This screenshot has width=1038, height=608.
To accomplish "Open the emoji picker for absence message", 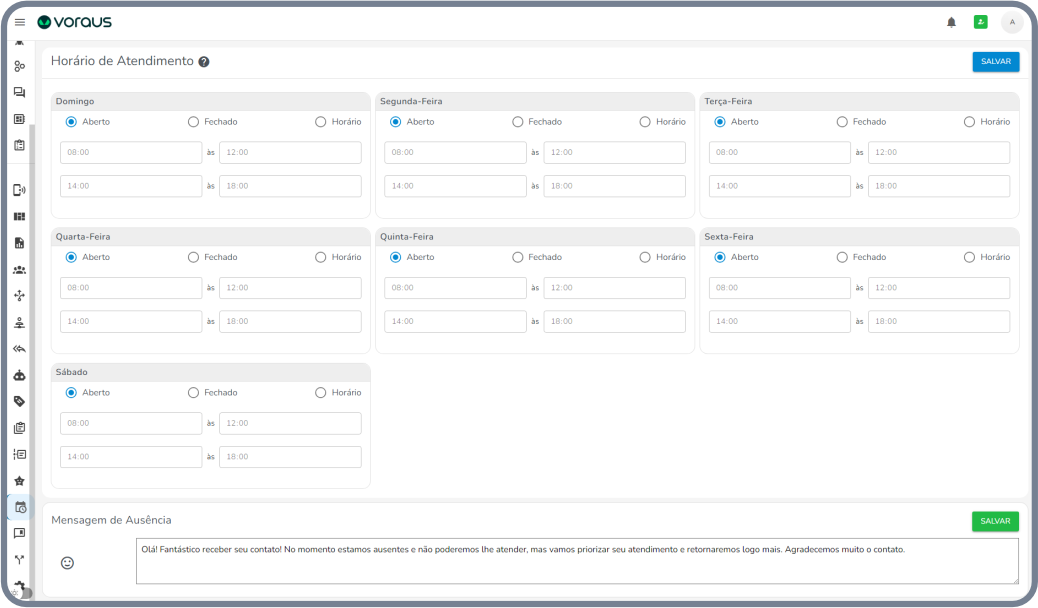I will pos(68,563).
